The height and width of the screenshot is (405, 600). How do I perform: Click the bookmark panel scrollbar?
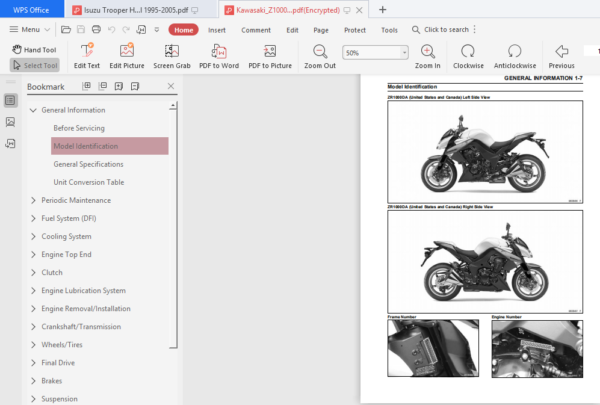coord(173,226)
